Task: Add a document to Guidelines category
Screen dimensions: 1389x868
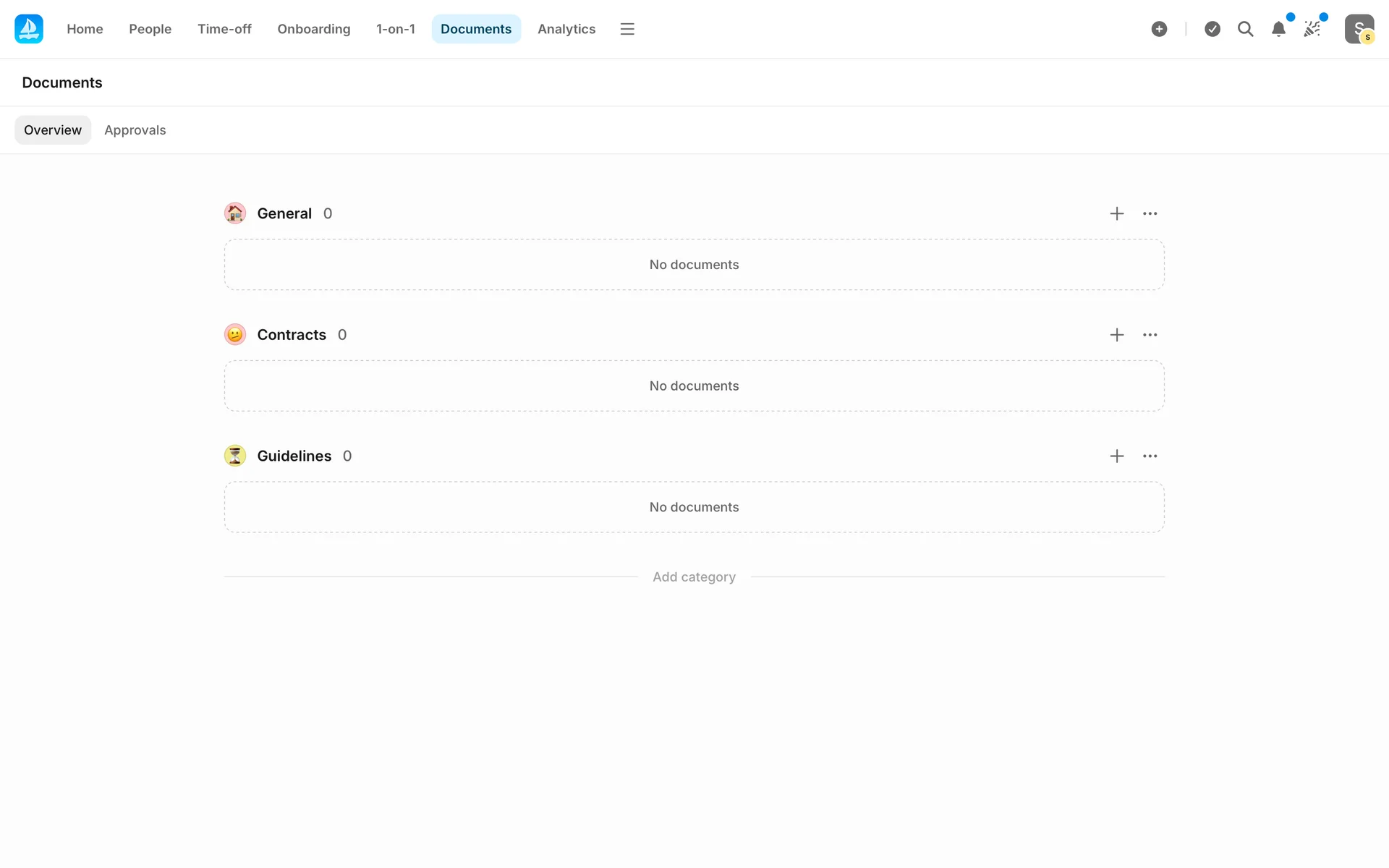Action: (x=1117, y=456)
